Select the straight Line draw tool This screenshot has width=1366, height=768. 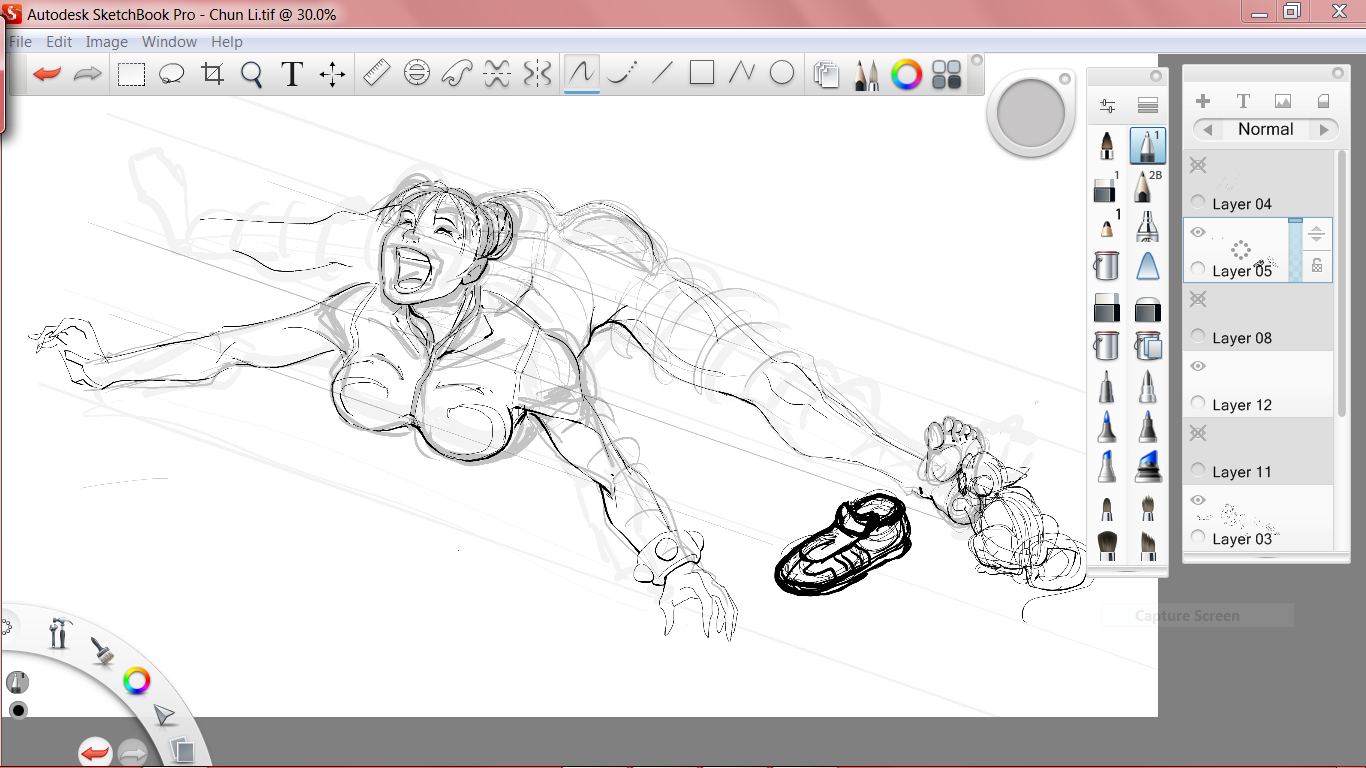[x=662, y=73]
